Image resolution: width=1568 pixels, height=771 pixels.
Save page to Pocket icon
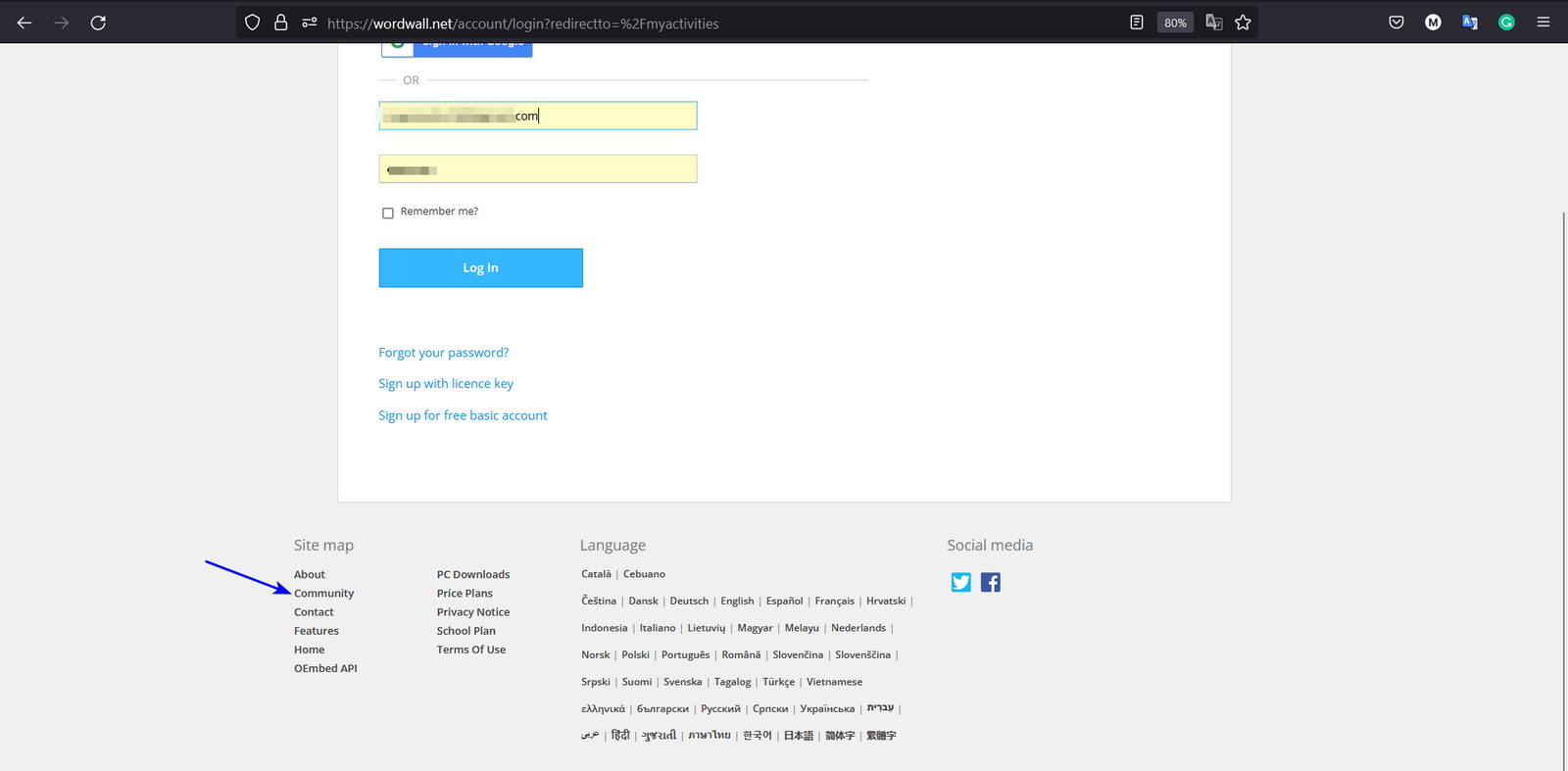[x=1396, y=23]
